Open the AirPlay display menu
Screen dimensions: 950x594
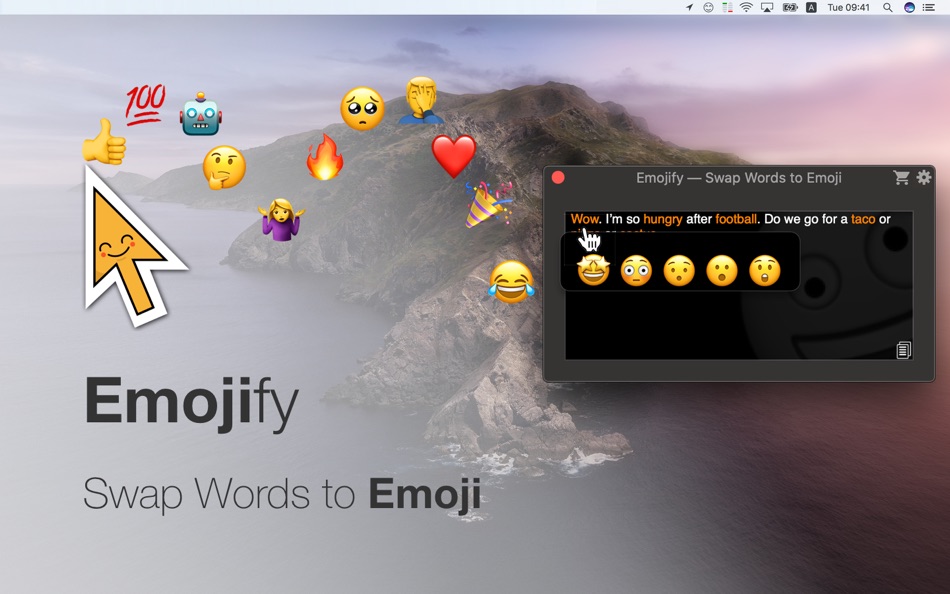[767, 7]
